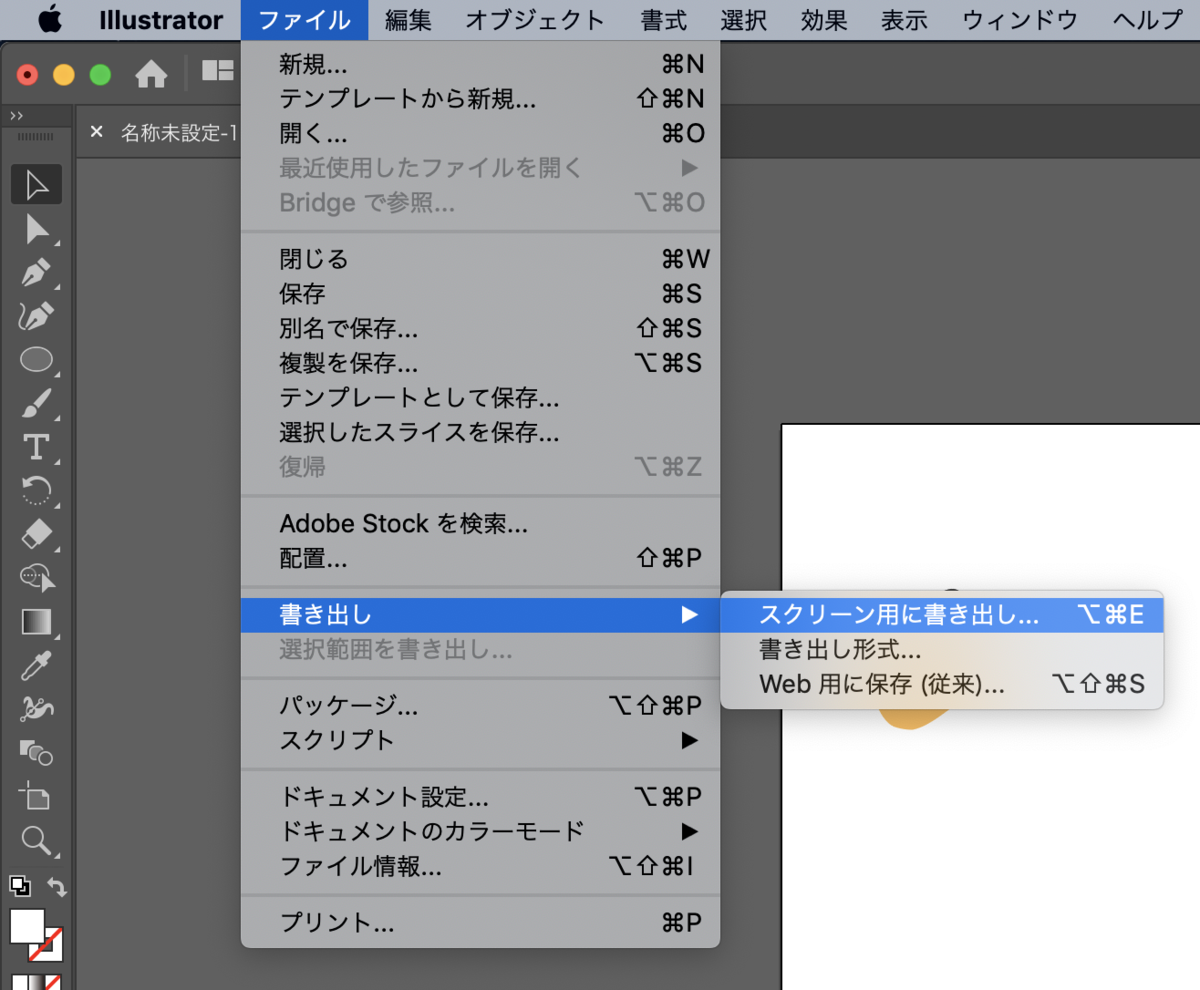Viewport: 1200px width, 990px height.
Task: Select the Selection tool arrow
Action: point(36,185)
